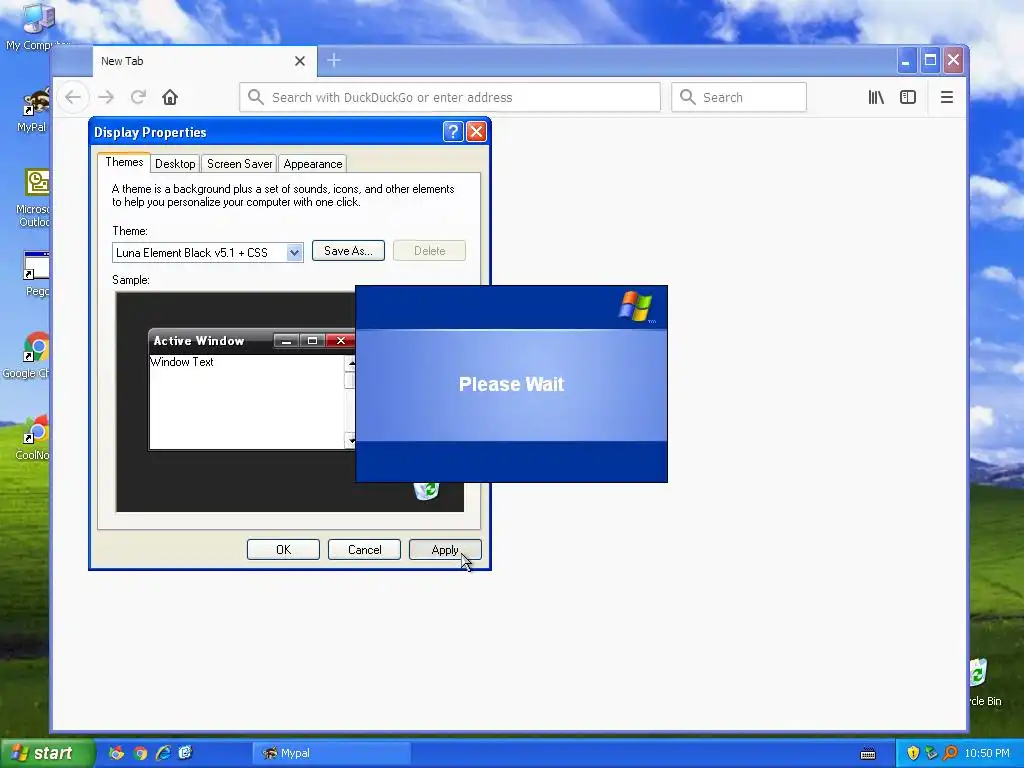Reload the page with the refresh icon
1024x768 pixels.
[138, 97]
